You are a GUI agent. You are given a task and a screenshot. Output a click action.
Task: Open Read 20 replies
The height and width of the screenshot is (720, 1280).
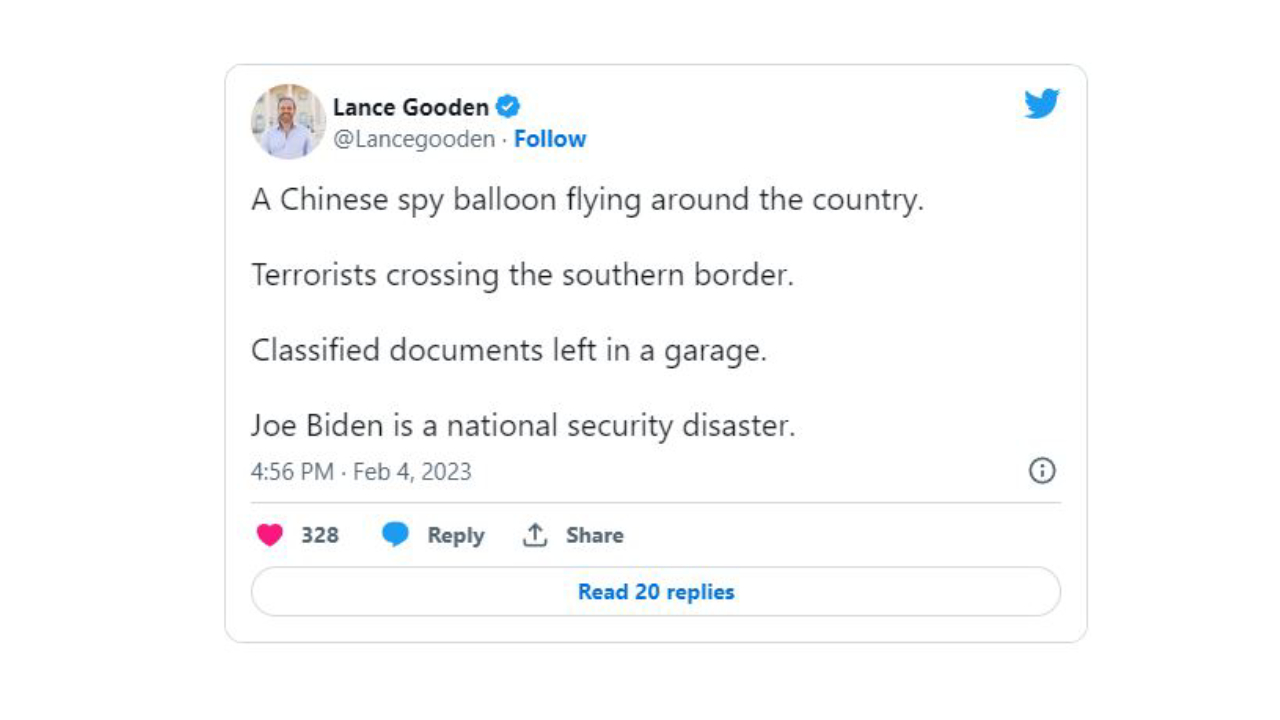pos(656,592)
